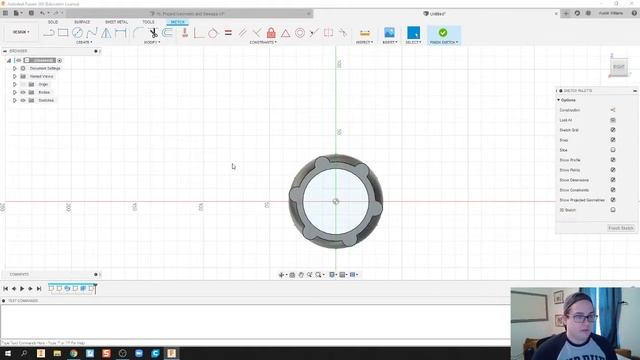This screenshot has height=360, width=640.
Task: Click the Insert image icon
Action: (x=389, y=33)
